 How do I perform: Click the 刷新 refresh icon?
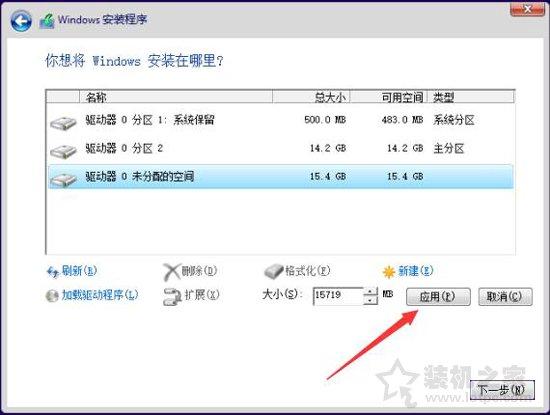click(53, 272)
